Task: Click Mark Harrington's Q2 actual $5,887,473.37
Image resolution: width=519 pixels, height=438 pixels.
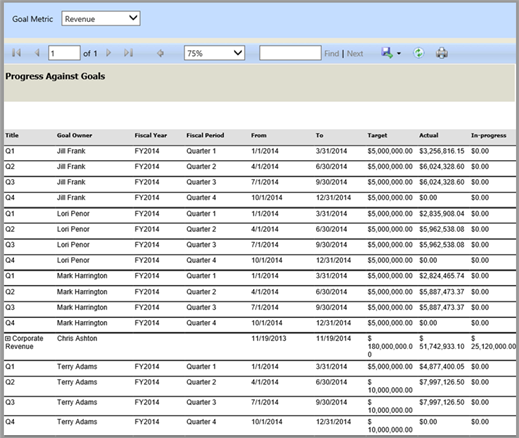Action: coord(442,292)
